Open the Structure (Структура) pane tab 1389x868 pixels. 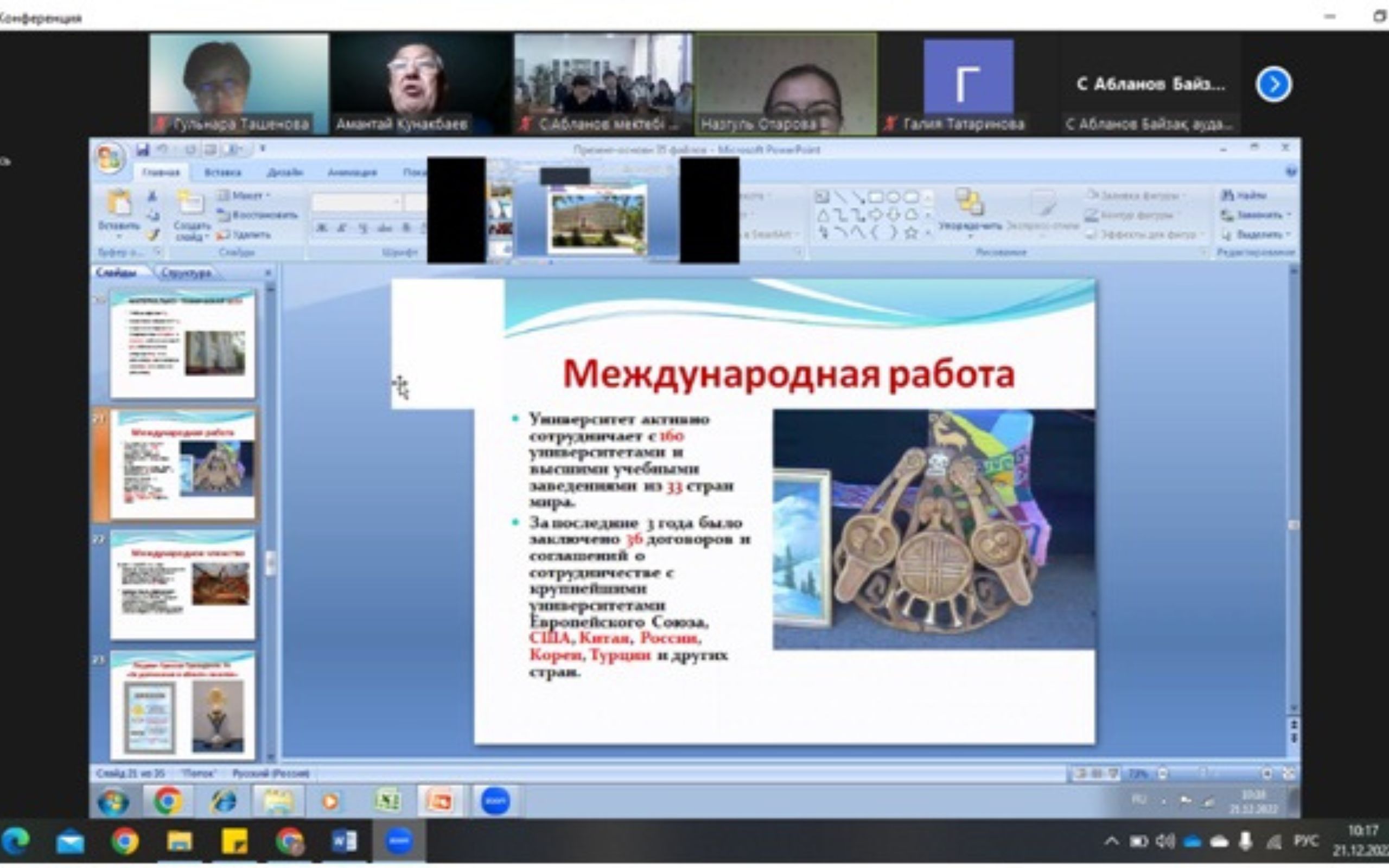coord(186,273)
